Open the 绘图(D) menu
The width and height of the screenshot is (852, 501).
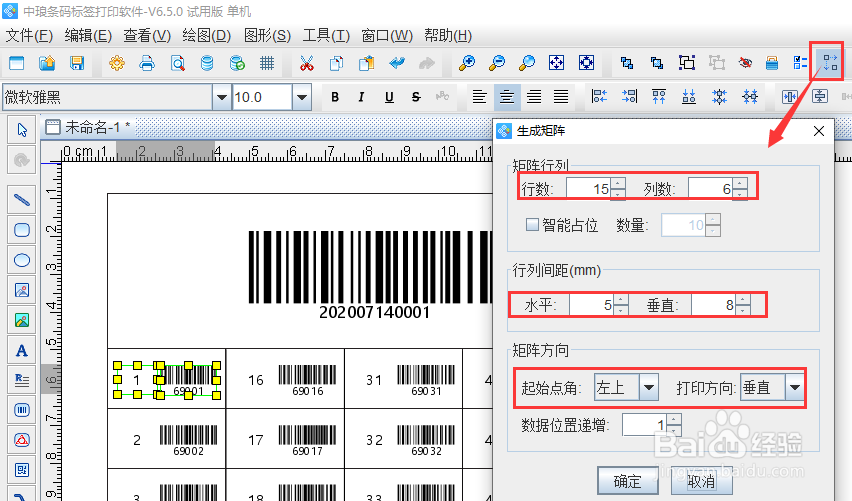pos(206,36)
